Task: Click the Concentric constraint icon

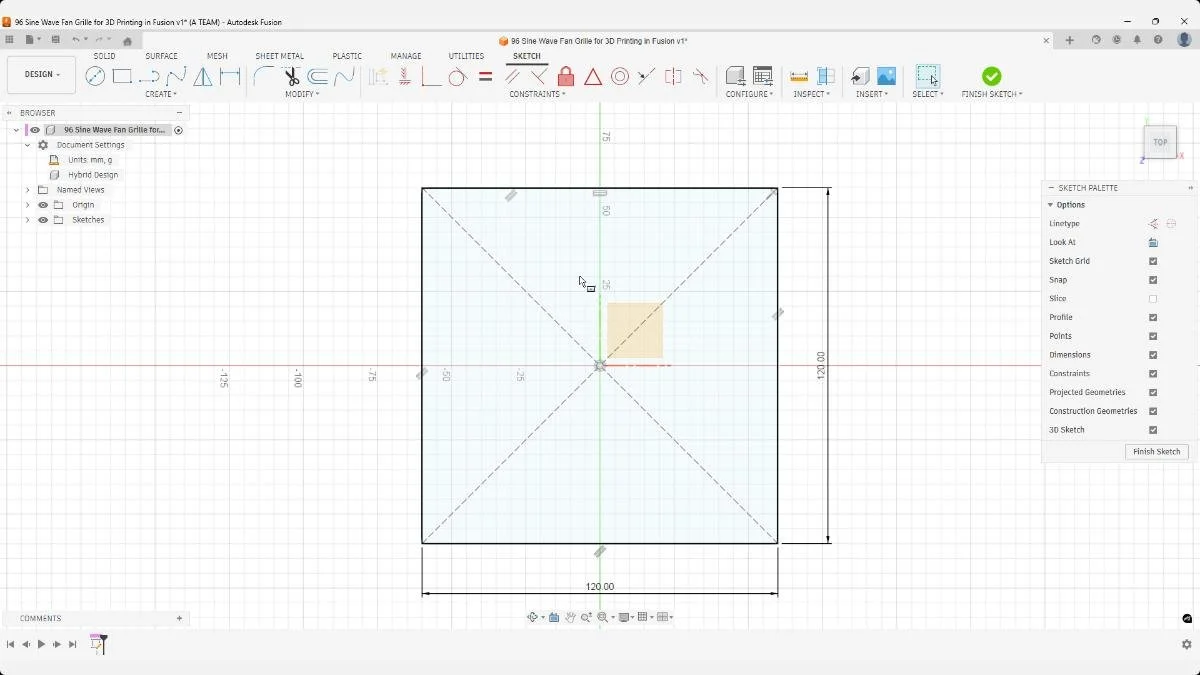Action: coord(620,76)
